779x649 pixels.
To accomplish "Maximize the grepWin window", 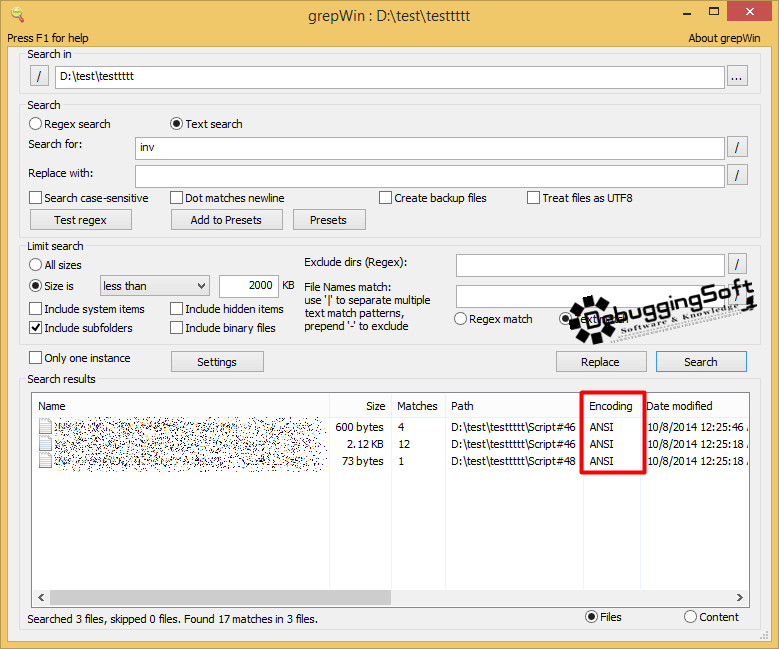I will click(x=714, y=11).
